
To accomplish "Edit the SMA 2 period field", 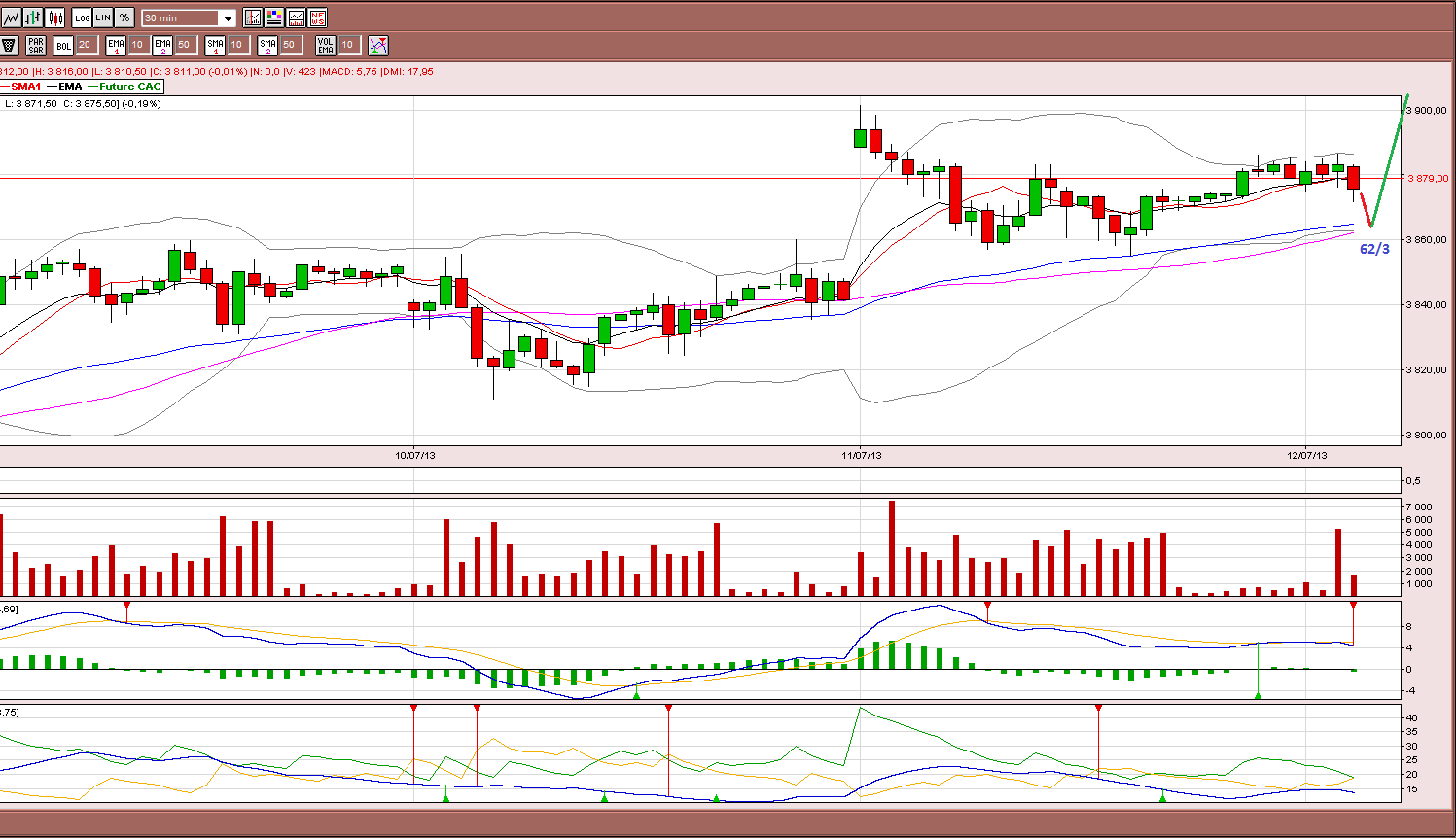I will tap(290, 45).
